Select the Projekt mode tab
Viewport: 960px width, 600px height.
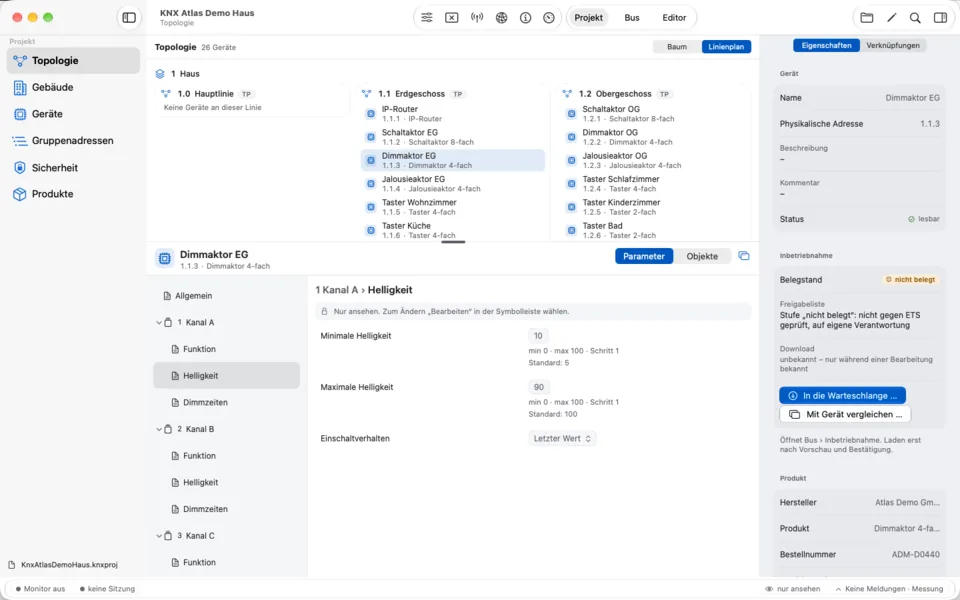pos(588,18)
